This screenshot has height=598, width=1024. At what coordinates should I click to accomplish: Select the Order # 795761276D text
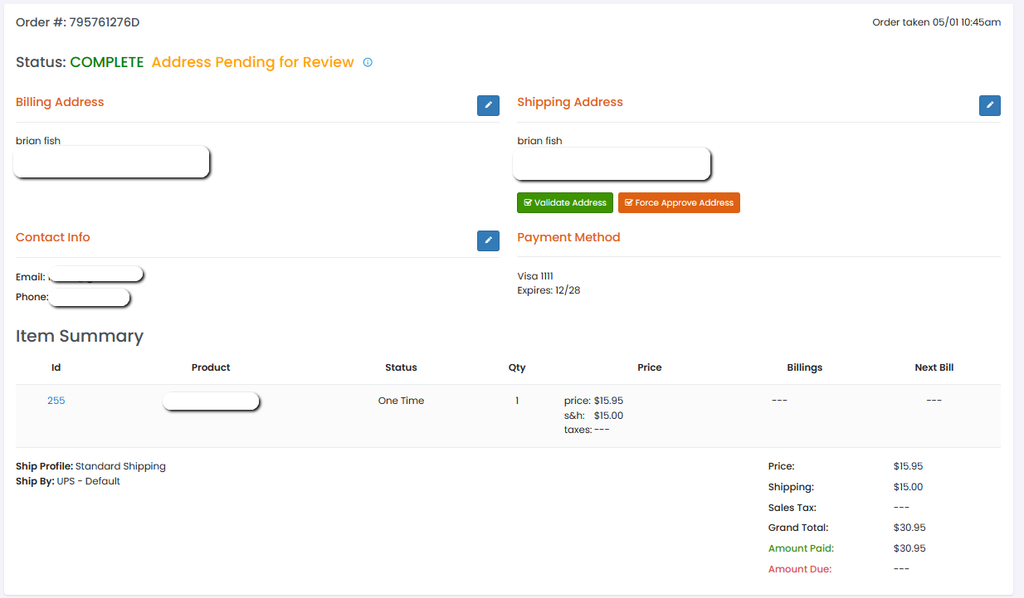pyautogui.click(x=78, y=22)
